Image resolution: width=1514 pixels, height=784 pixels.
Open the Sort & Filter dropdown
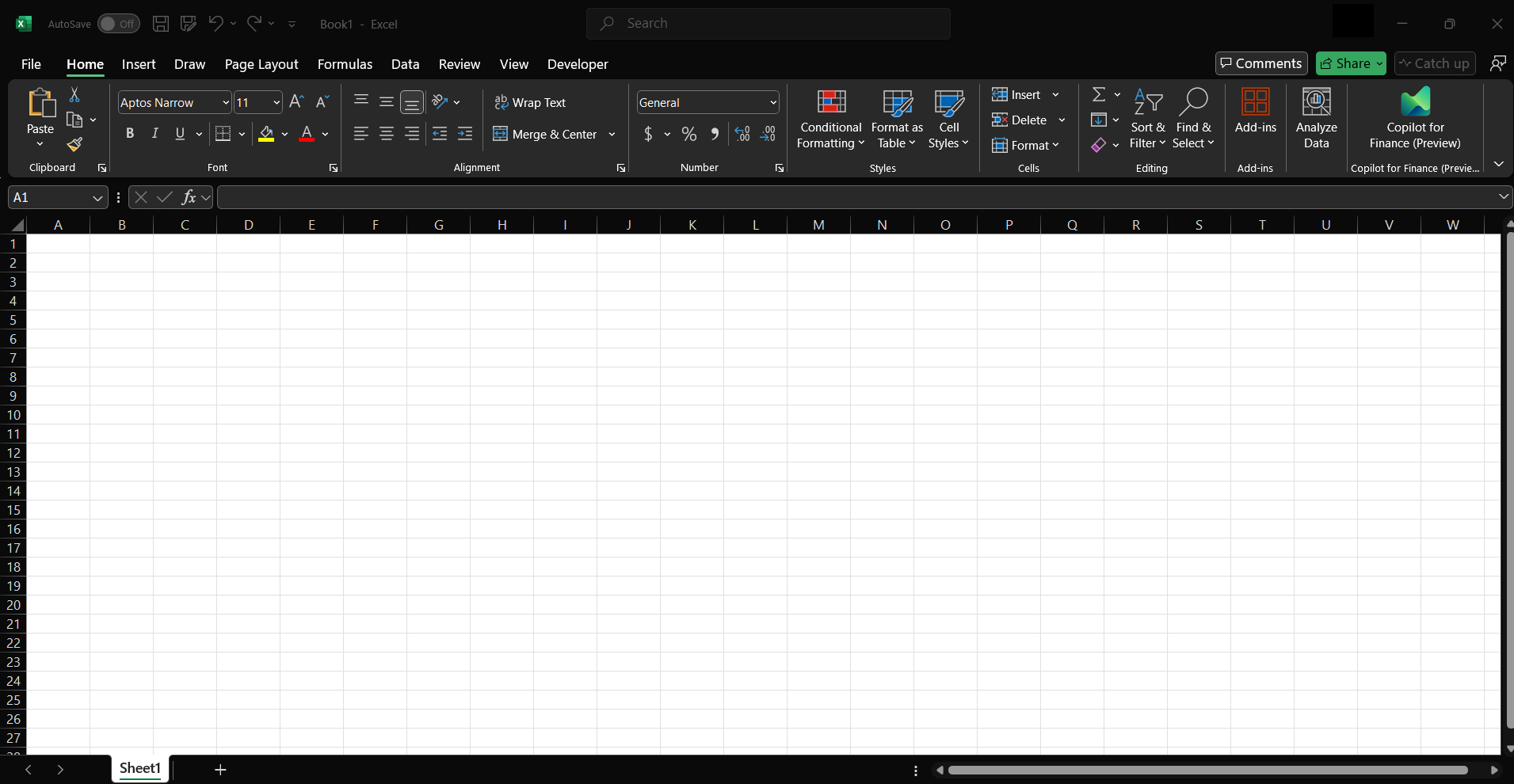click(x=1148, y=118)
